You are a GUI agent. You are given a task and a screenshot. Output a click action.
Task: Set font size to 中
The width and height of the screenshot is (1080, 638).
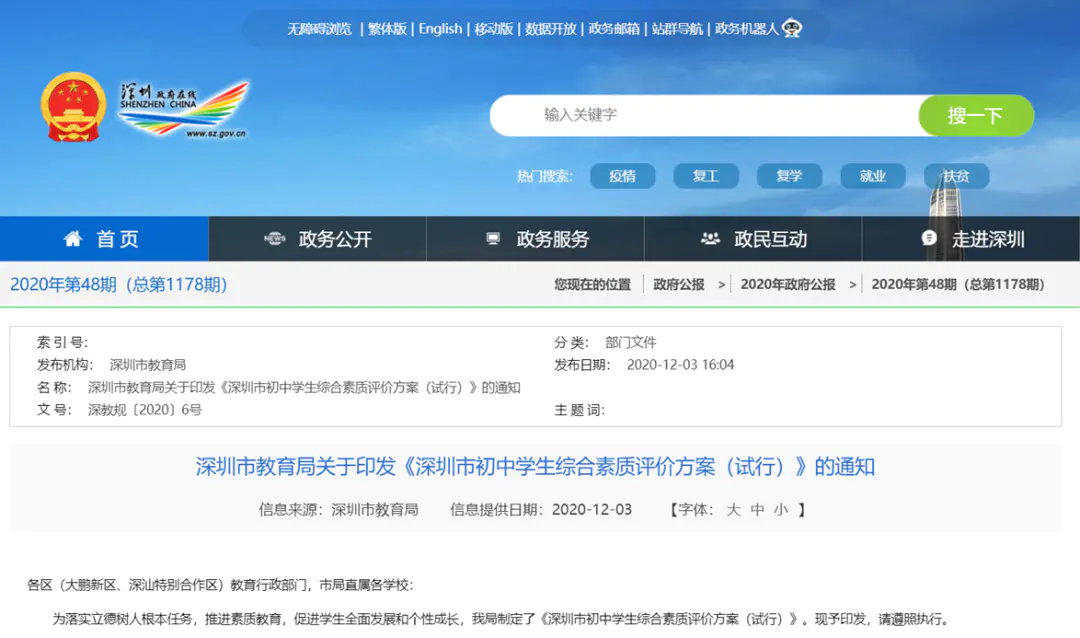(x=757, y=510)
